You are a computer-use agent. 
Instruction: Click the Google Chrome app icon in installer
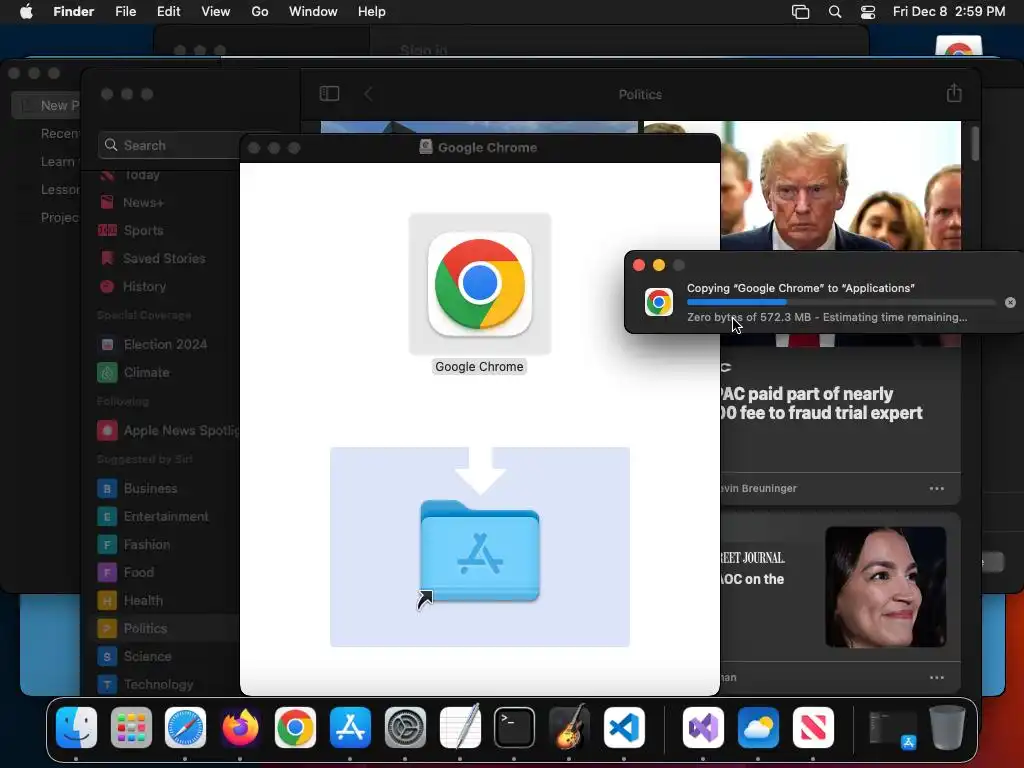point(479,284)
